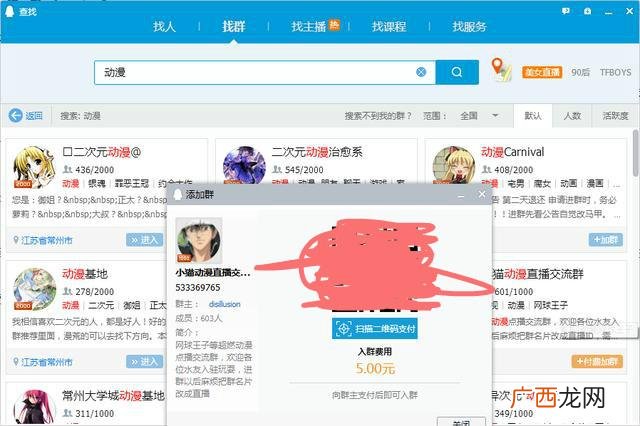Click 江苏省常州市 location on 口二次元动漫@ card
The height and width of the screenshot is (426, 640).
[x=43, y=240]
